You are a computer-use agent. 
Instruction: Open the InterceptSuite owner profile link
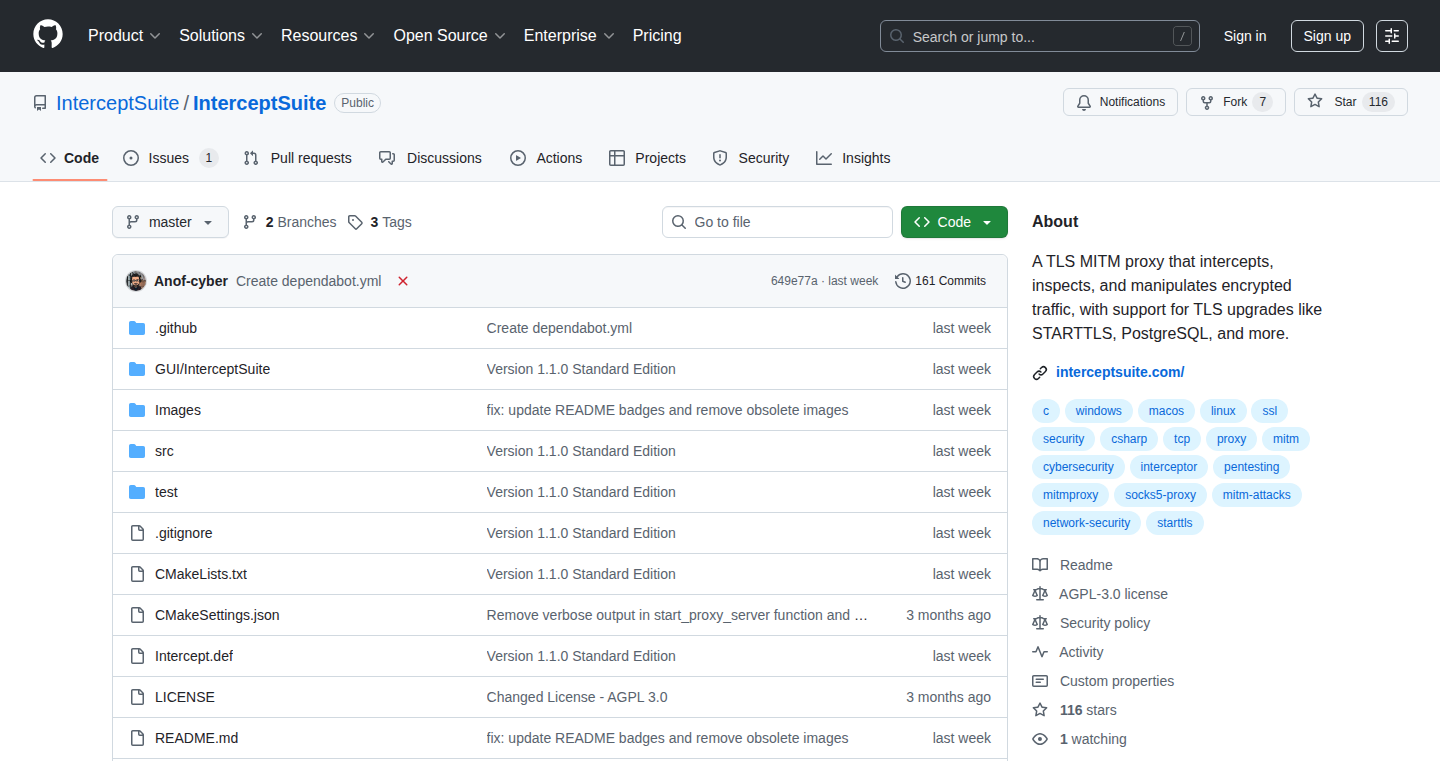click(x=118, y=103)
